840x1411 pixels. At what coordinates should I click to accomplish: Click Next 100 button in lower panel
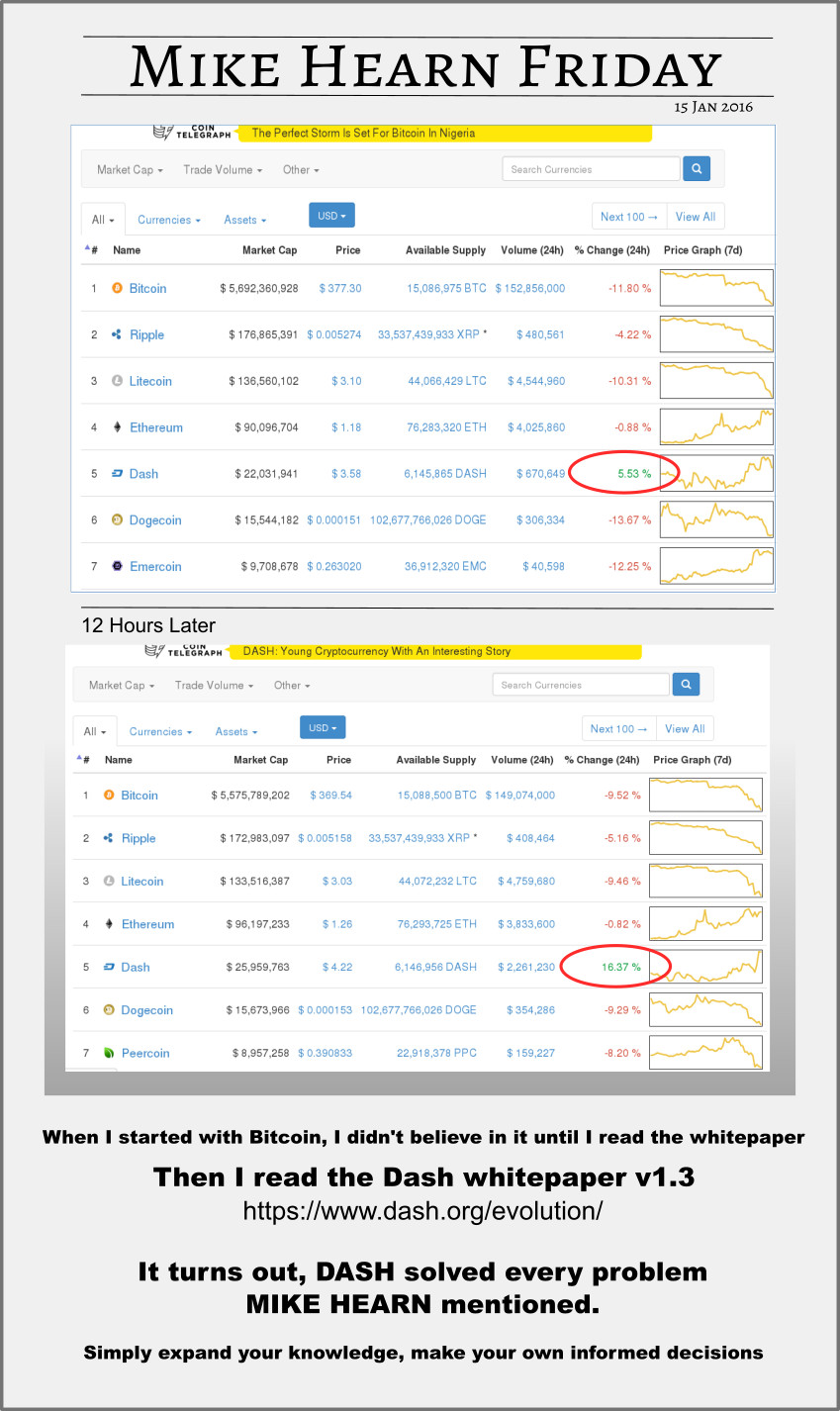coord(619,729)
